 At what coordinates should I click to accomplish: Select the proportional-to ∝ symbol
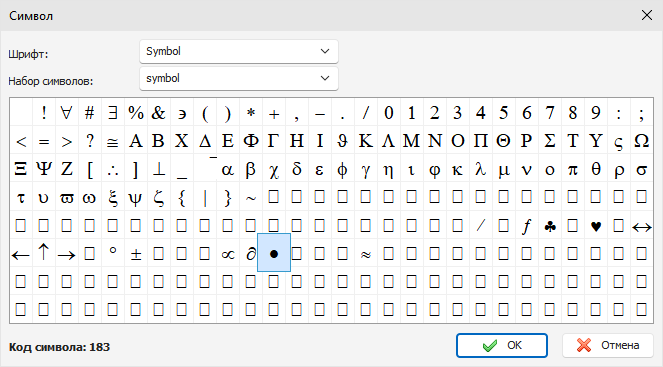coord(227,254)
